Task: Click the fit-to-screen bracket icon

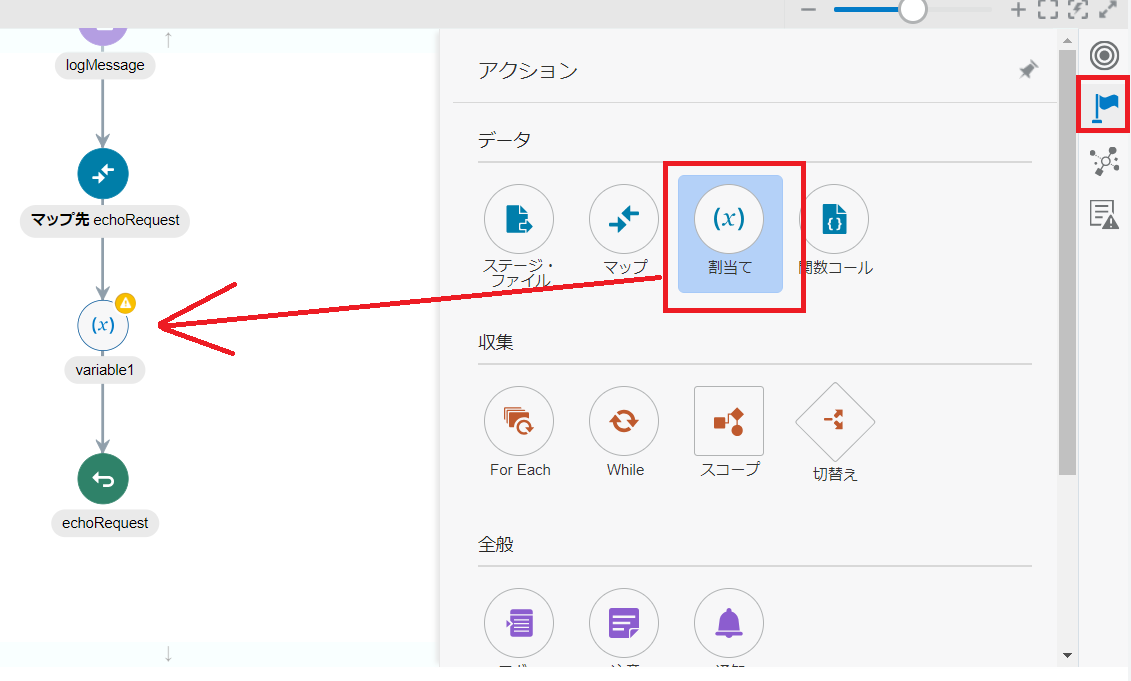Action: click(x=1048, y=9)
